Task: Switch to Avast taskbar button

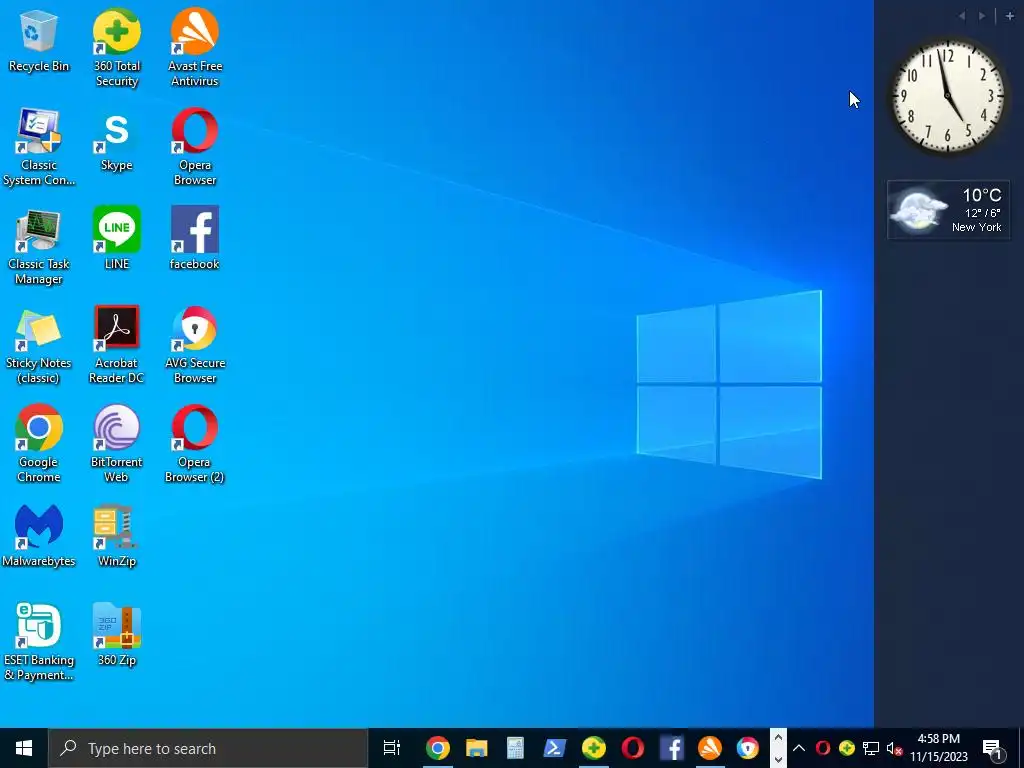Action: (x=710, y=748)
